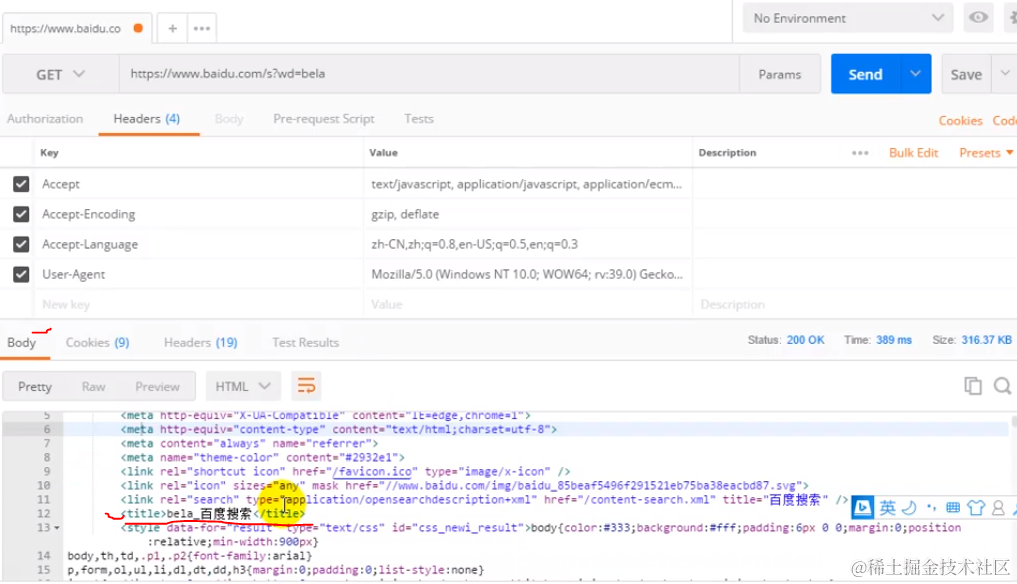Uncheck the Accept-Encoding header checkbox
The height and width of the screenshot is (584, 1017).
[x=21, y=214]
